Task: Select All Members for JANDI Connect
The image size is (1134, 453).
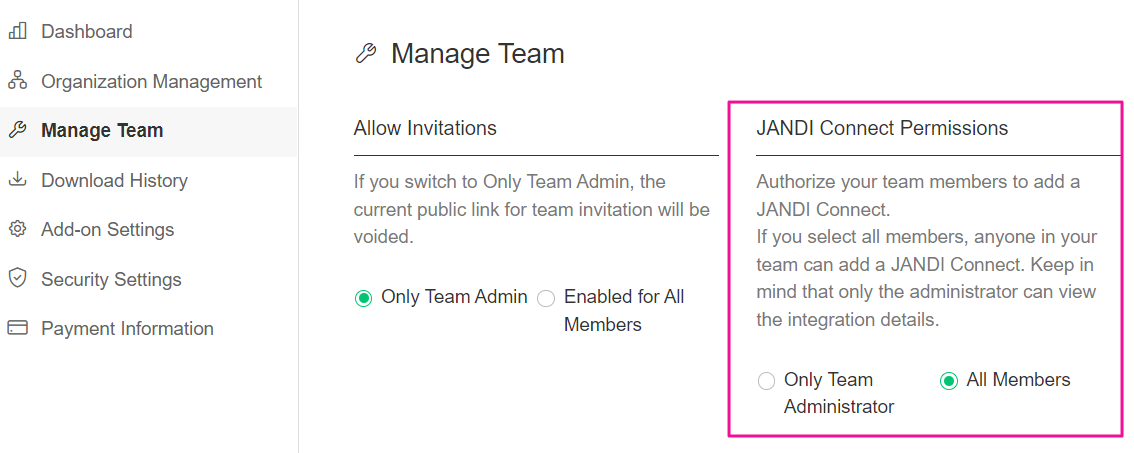Action: click(949, 381)
